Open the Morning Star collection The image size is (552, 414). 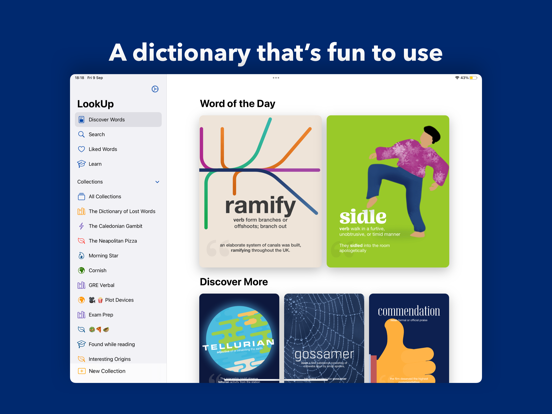point(118,256)
